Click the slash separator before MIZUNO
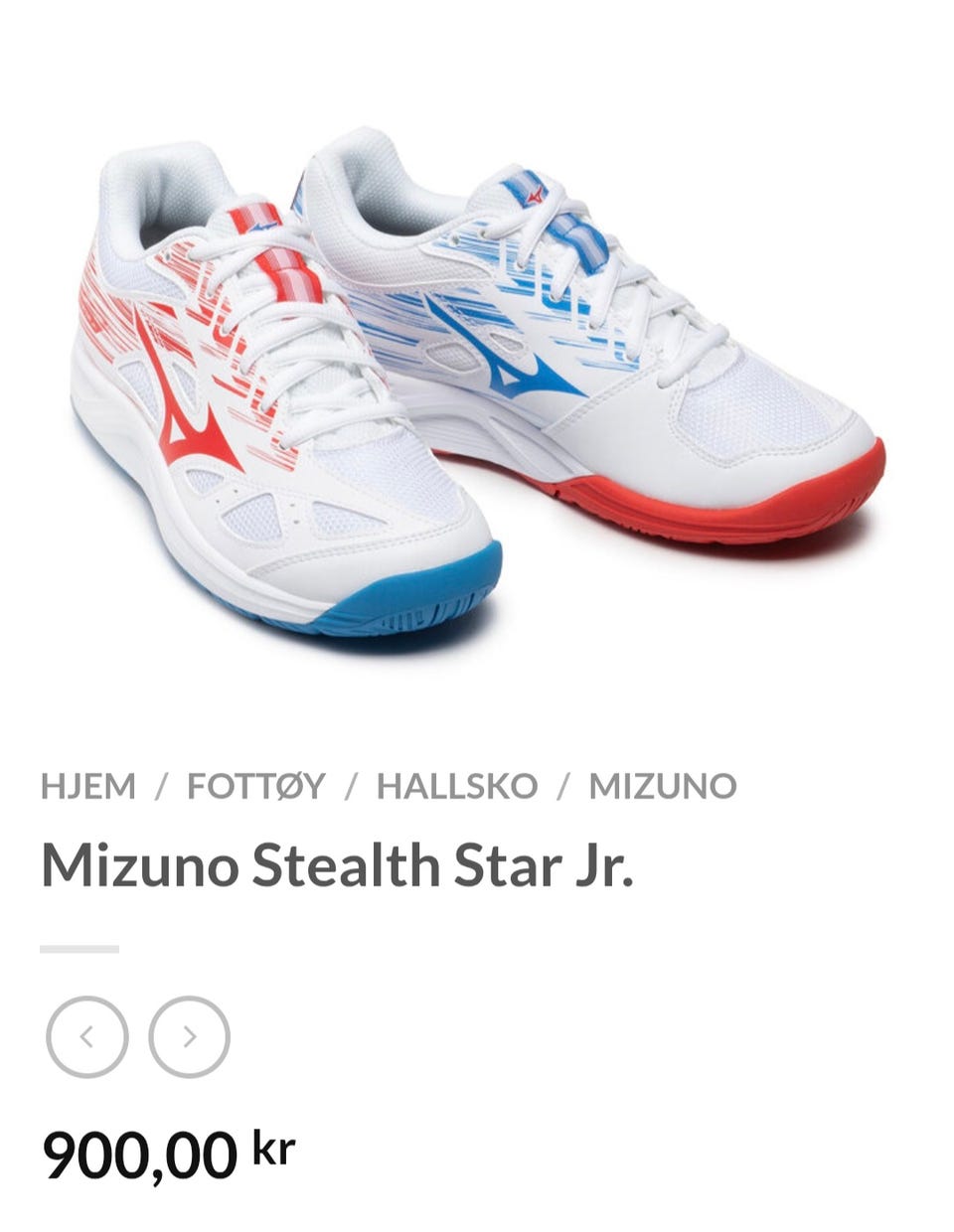This screenshot has height=1232, width=954. pos(563,787)
